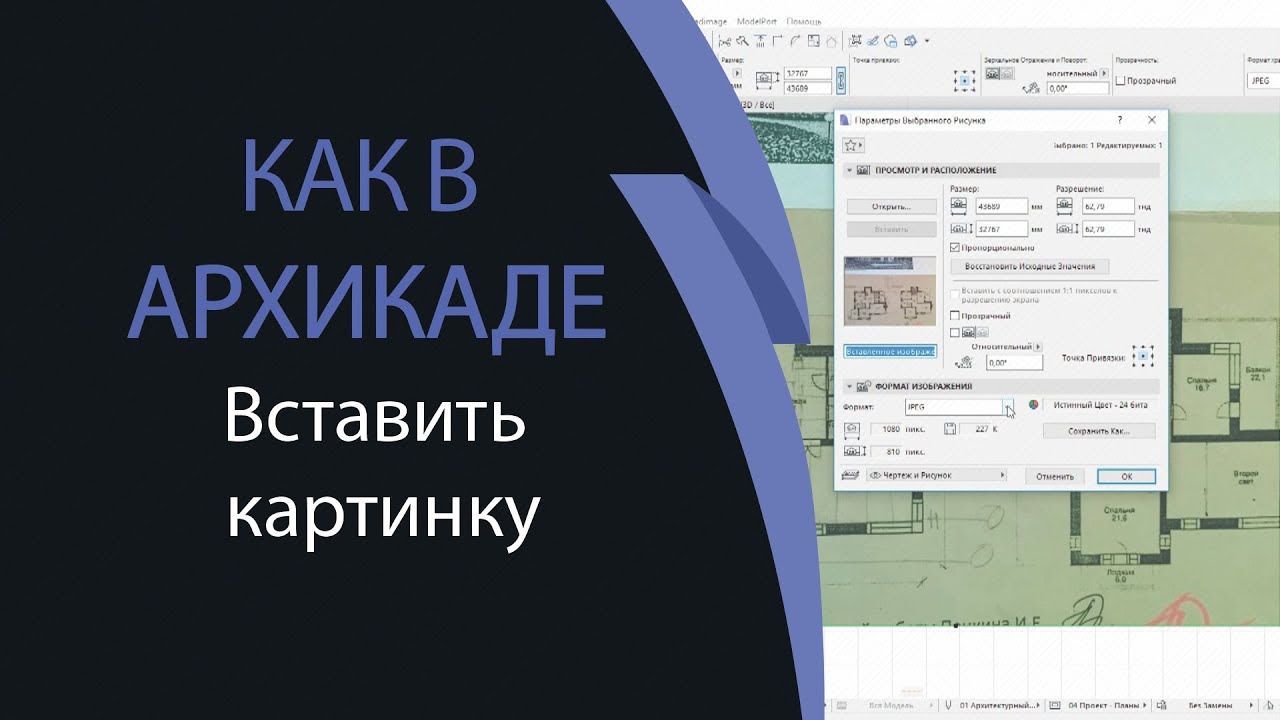This screenshot has height=720, width=1280.
Task: Toggle the mirror checkbox below Прозрачный in dialog
Action: (x=955, y=332)
